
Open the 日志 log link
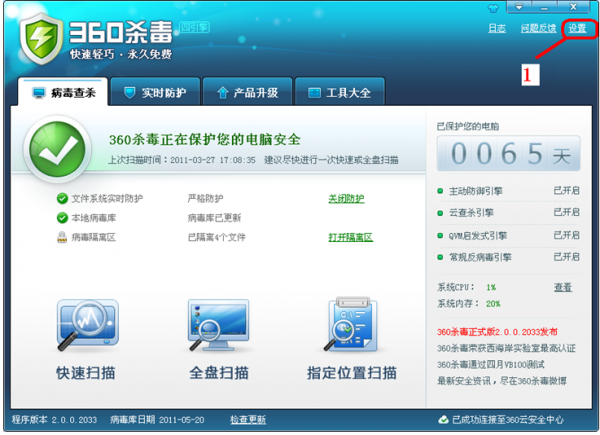point(497,28)
